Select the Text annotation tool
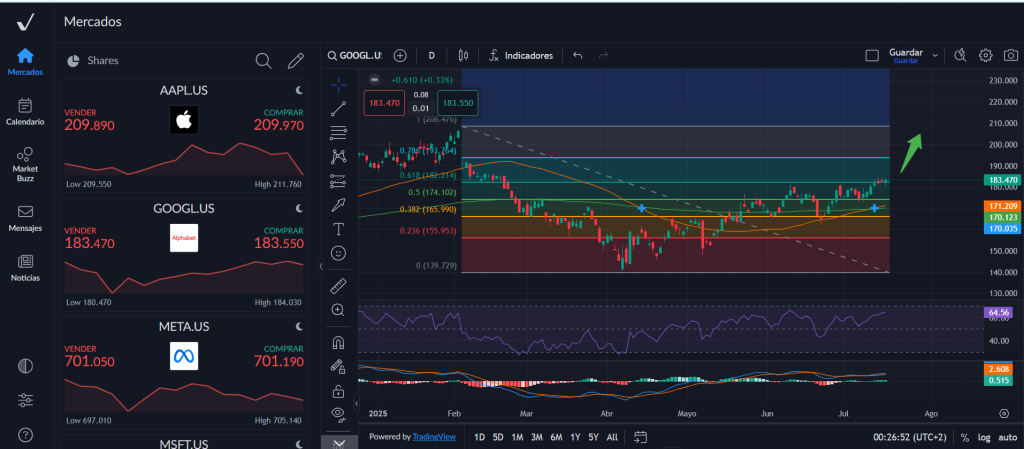 coord(338,229)
